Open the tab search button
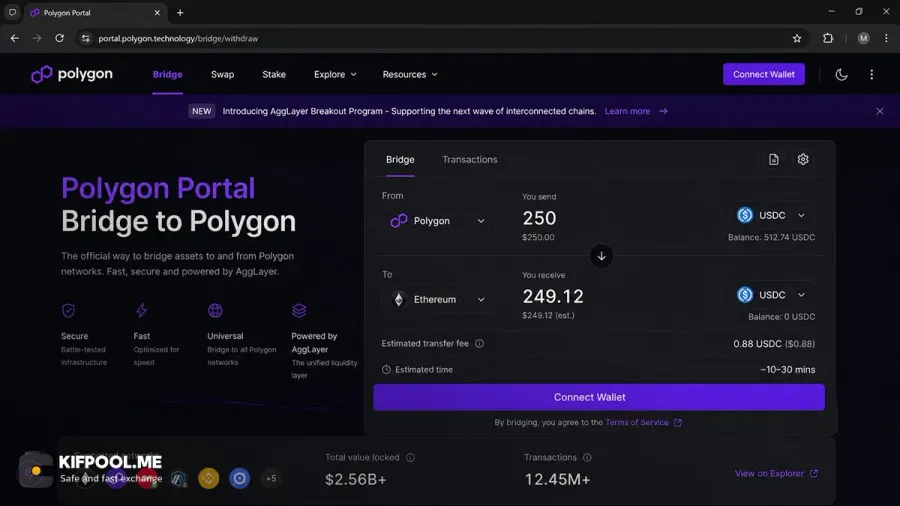The height and width of the screenshot is (506, 900). (x=12, y=12)
